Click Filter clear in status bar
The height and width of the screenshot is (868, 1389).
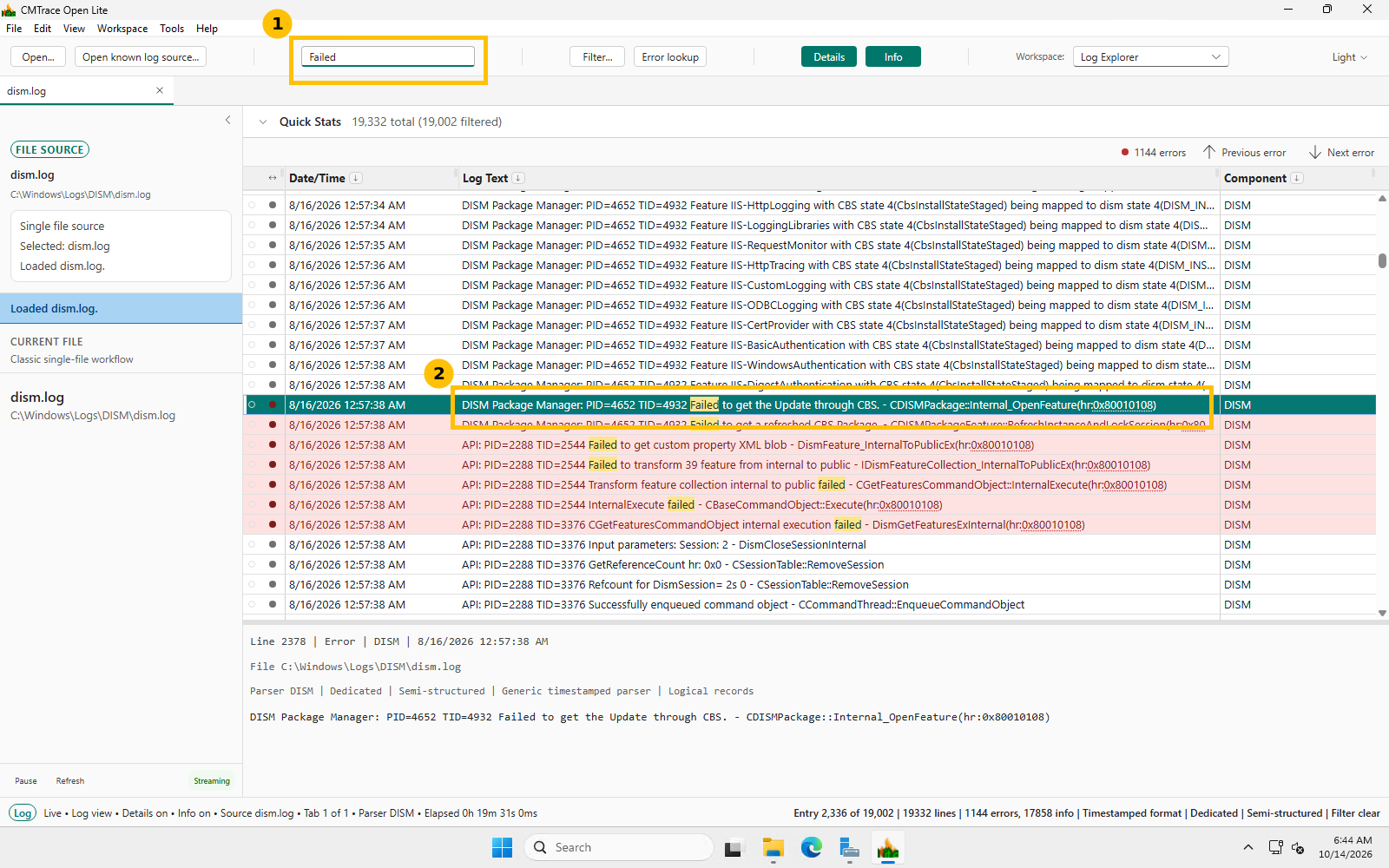(x=1356, y=813)
